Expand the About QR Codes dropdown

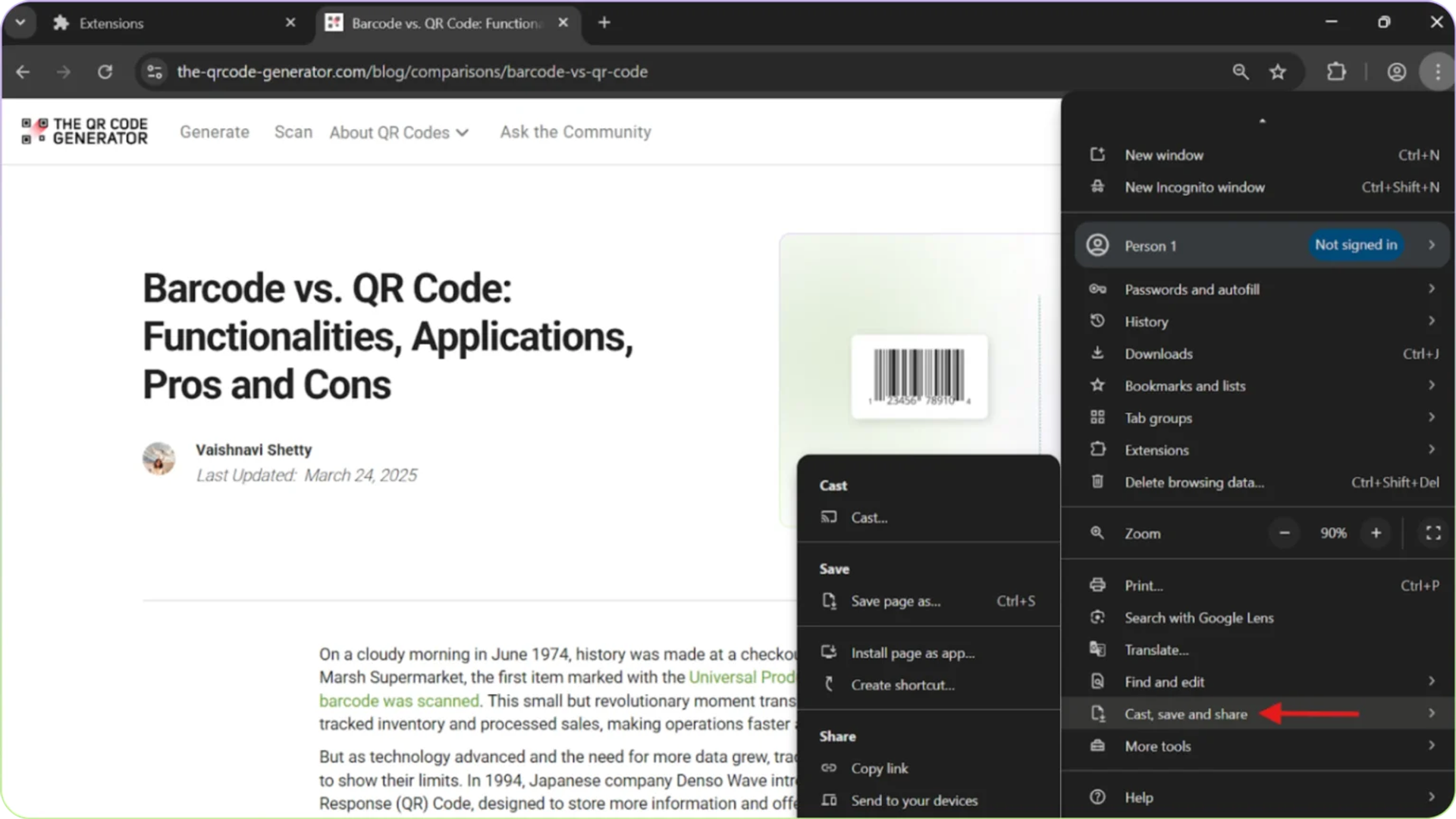point(399,133)
